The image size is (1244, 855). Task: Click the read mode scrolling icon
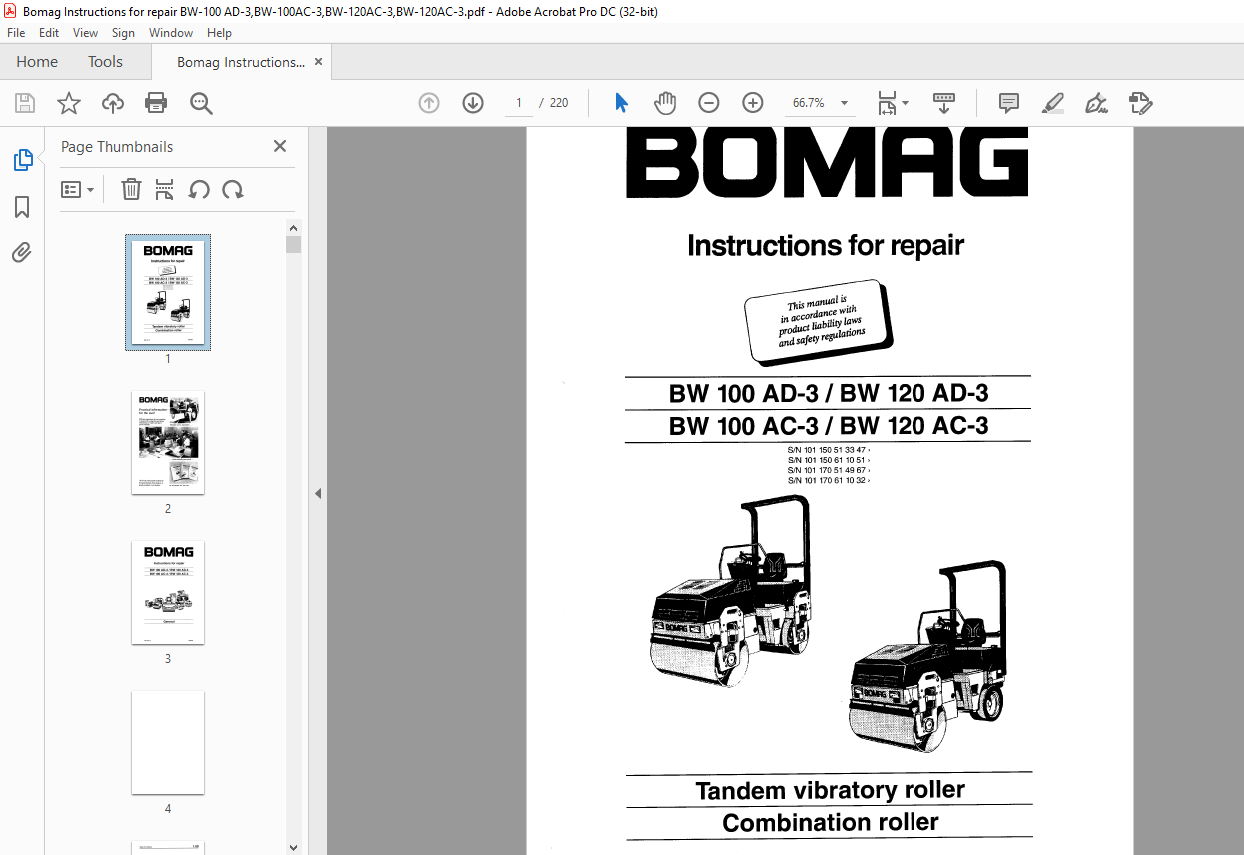pos(944,103)
